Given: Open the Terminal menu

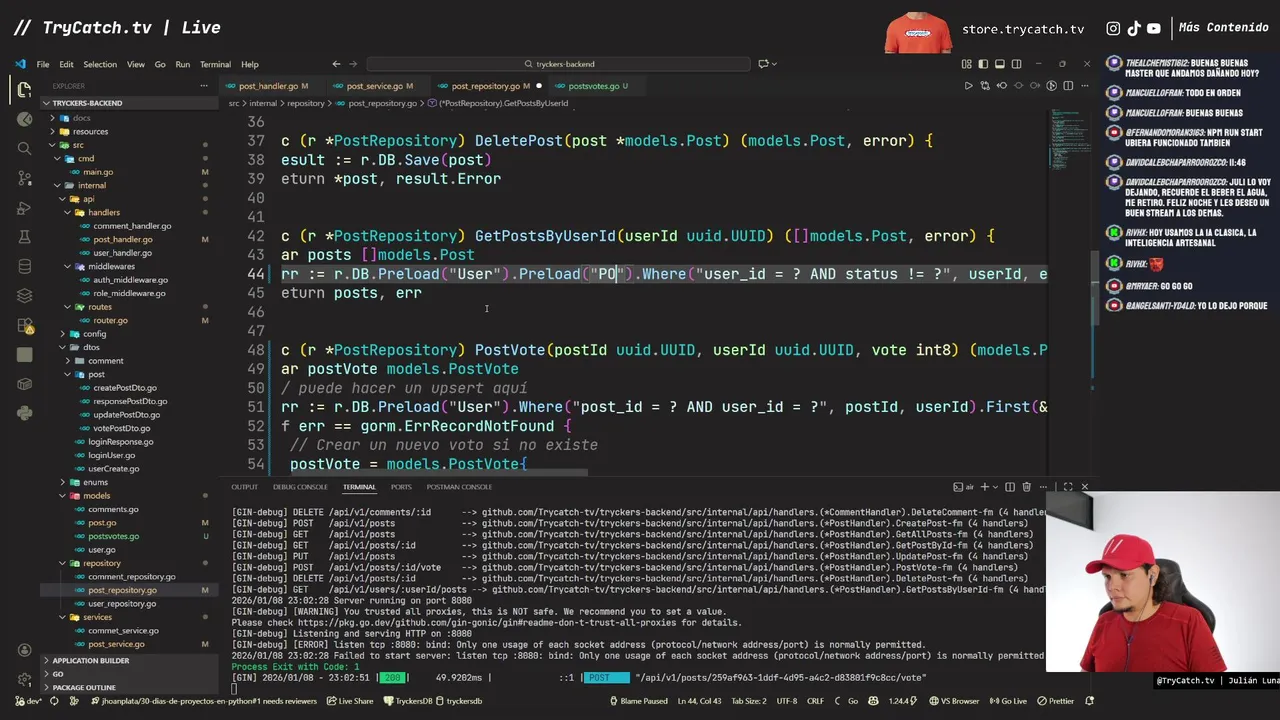Looking at the screenshot, I should (x=215, y=64).
